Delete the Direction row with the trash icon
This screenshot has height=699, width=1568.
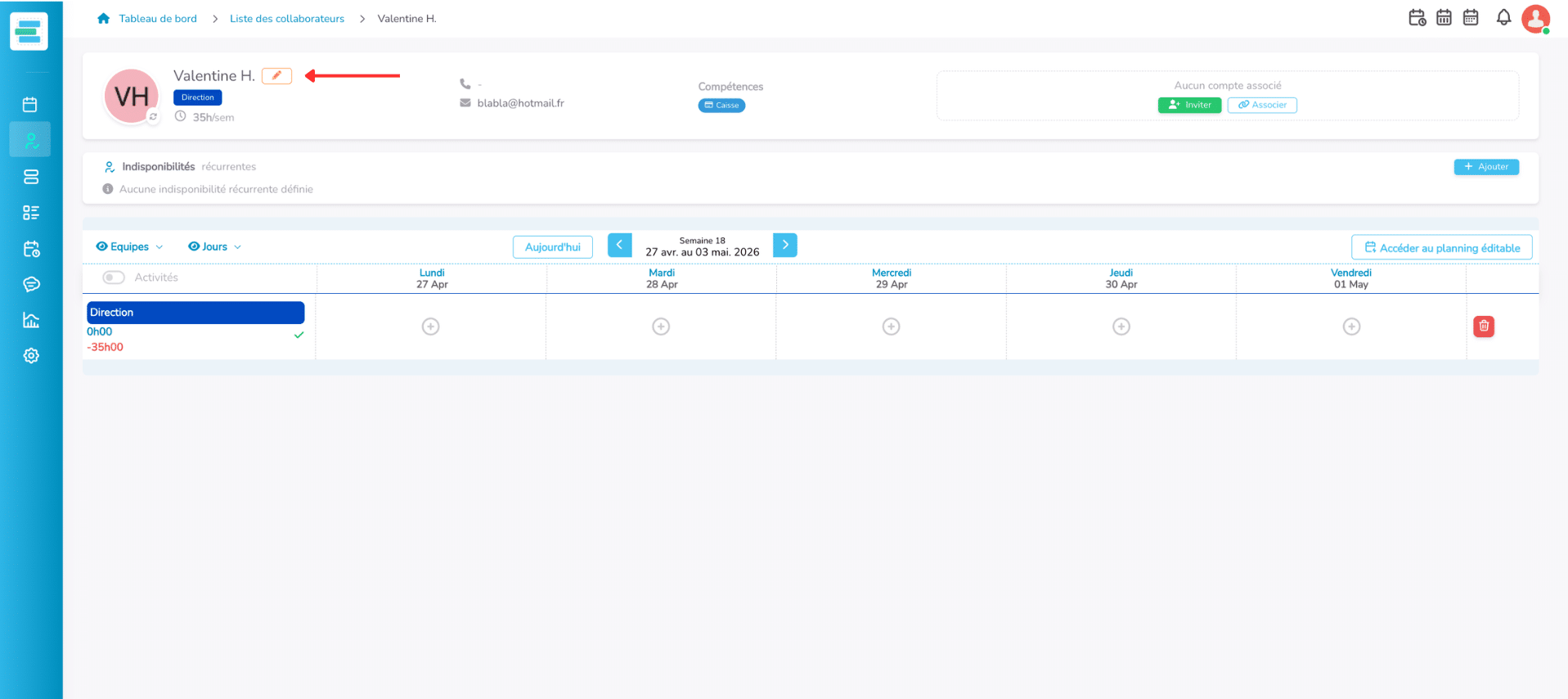click(1484, 327)
